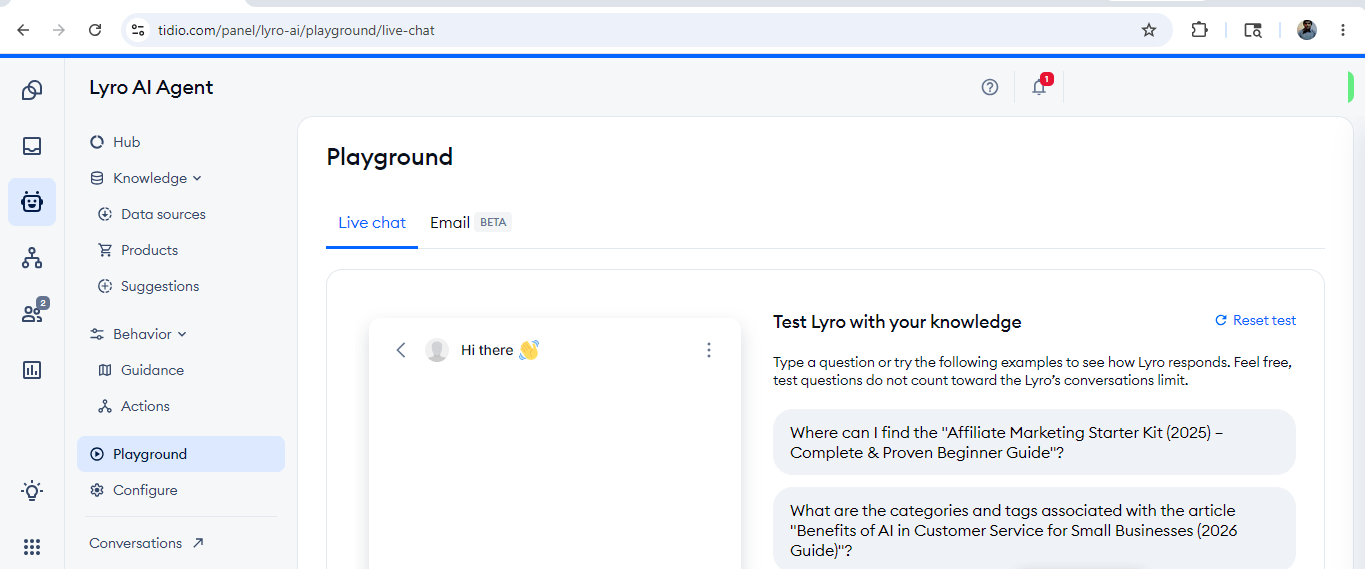Image resolution: width=1365 pixels, height=569 pixels.
Task: Click the chat widget operator avatar
Action: click(x=437, y=350)
